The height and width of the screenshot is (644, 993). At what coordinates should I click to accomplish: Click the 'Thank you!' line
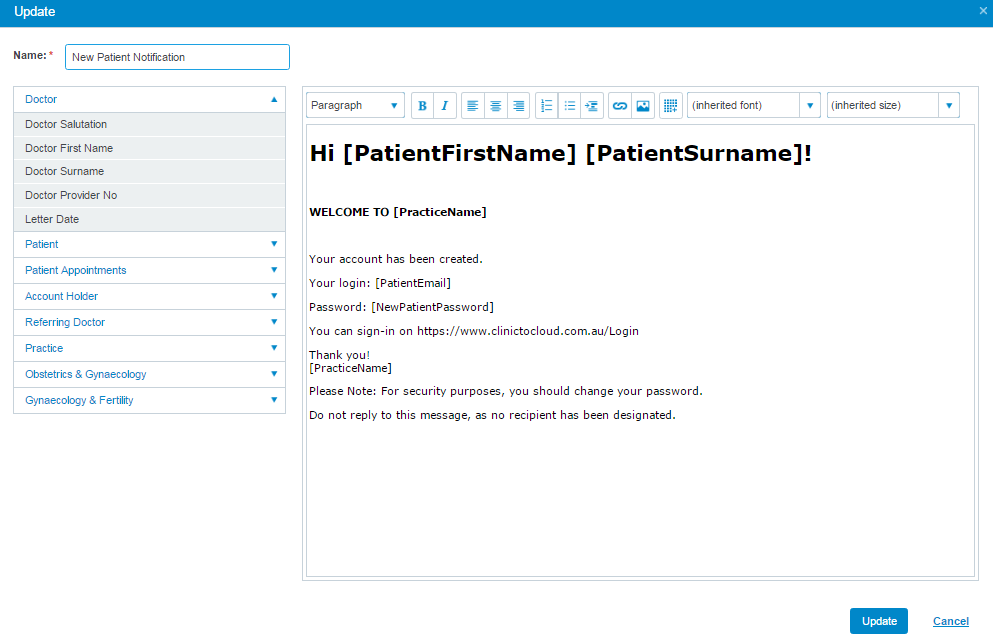339,355
